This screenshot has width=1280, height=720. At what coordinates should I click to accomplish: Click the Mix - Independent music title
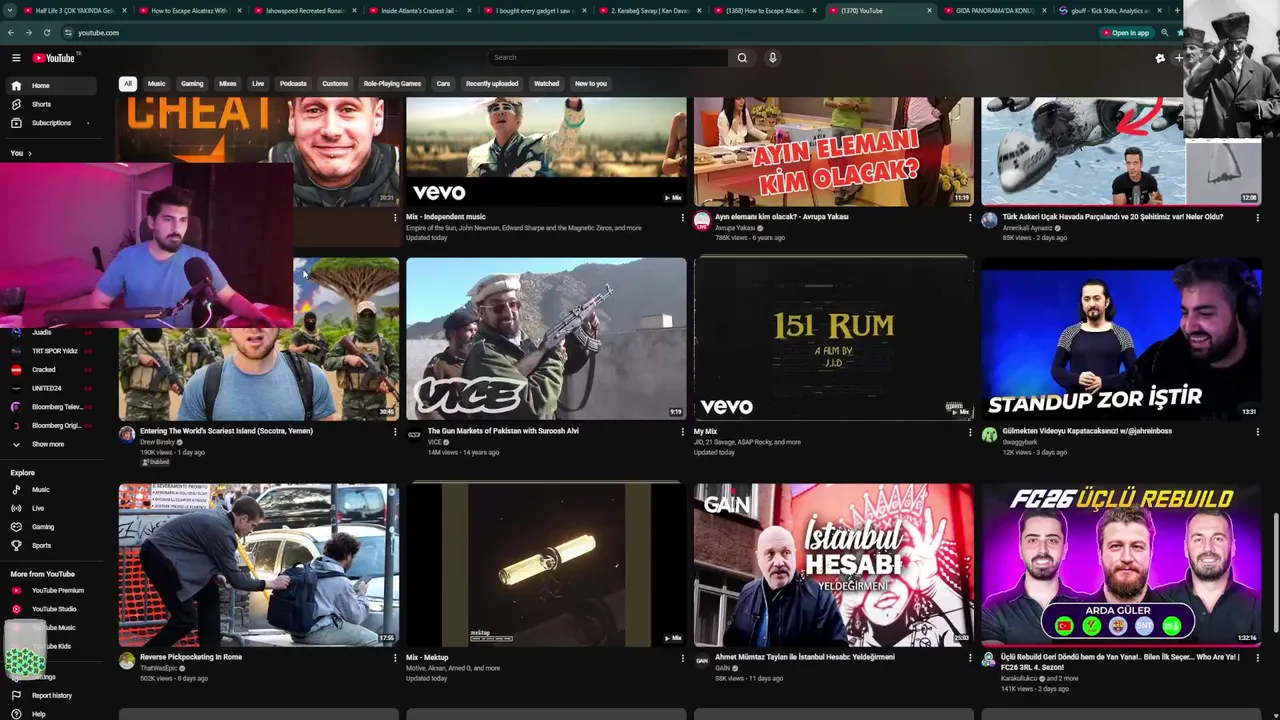coord(446,217)
